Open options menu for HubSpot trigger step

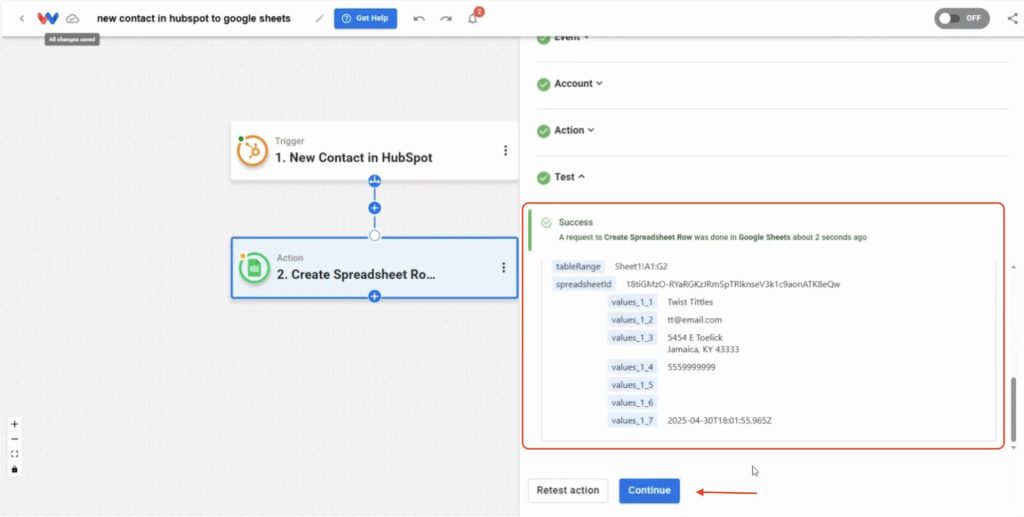(x=505, y=151)
